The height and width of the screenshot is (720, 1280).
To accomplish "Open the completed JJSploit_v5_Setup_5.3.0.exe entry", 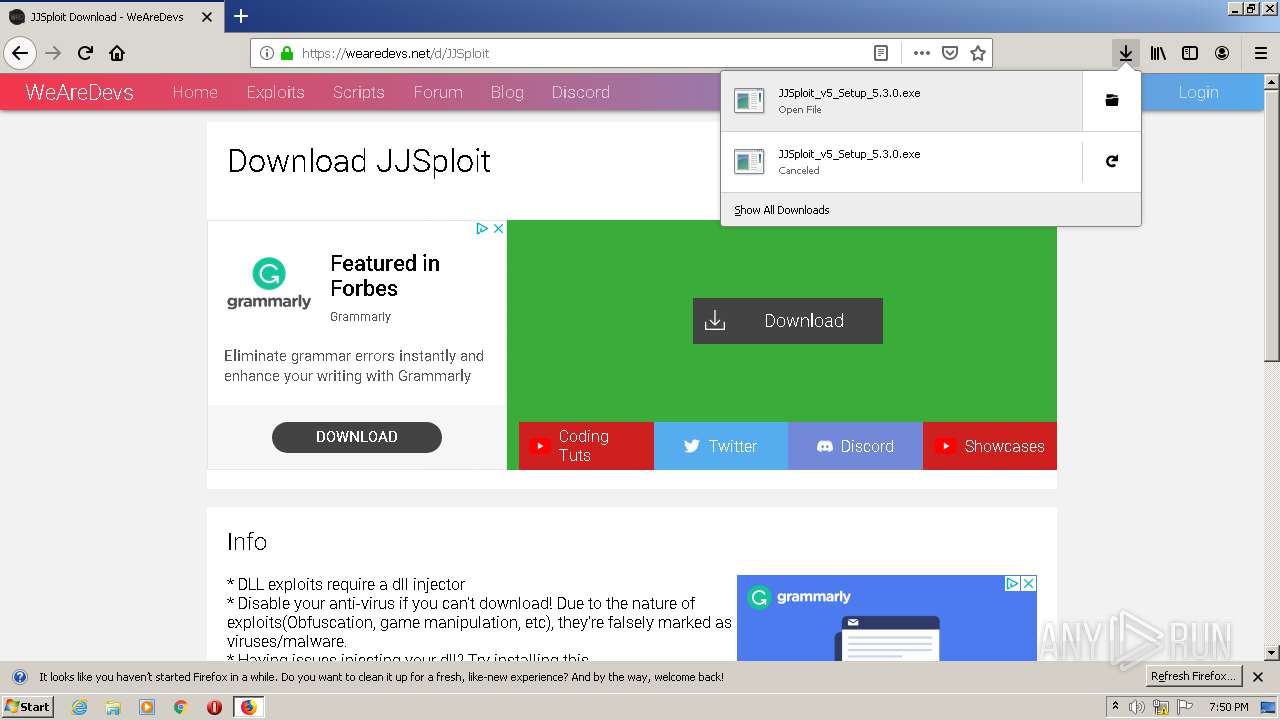I will 901,101.
